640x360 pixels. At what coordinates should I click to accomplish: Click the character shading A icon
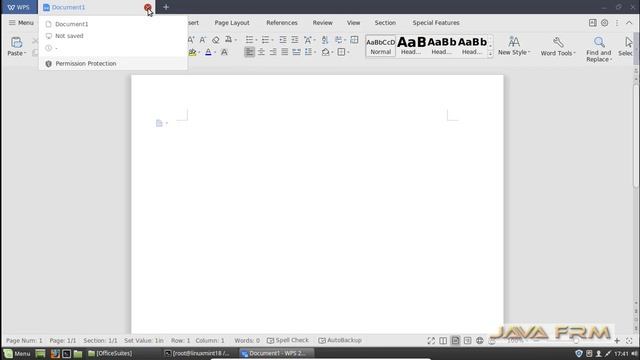point(224,52)
